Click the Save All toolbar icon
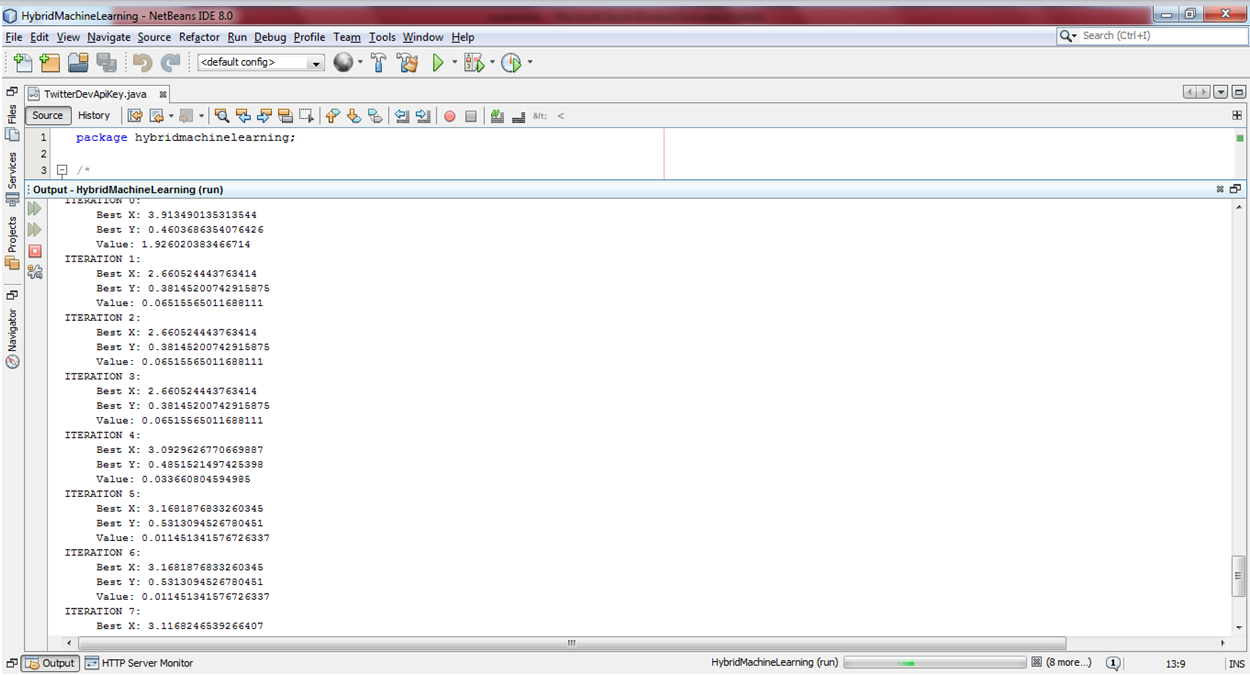Image resolution: width=1250 pixels, height=675 pixels. (x=106, y=63)
